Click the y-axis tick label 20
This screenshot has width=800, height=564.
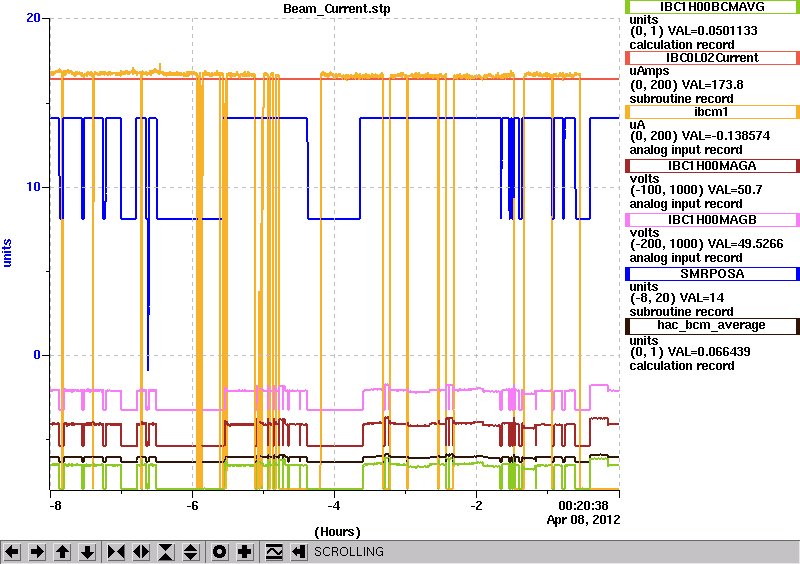[x=33, y=18]
